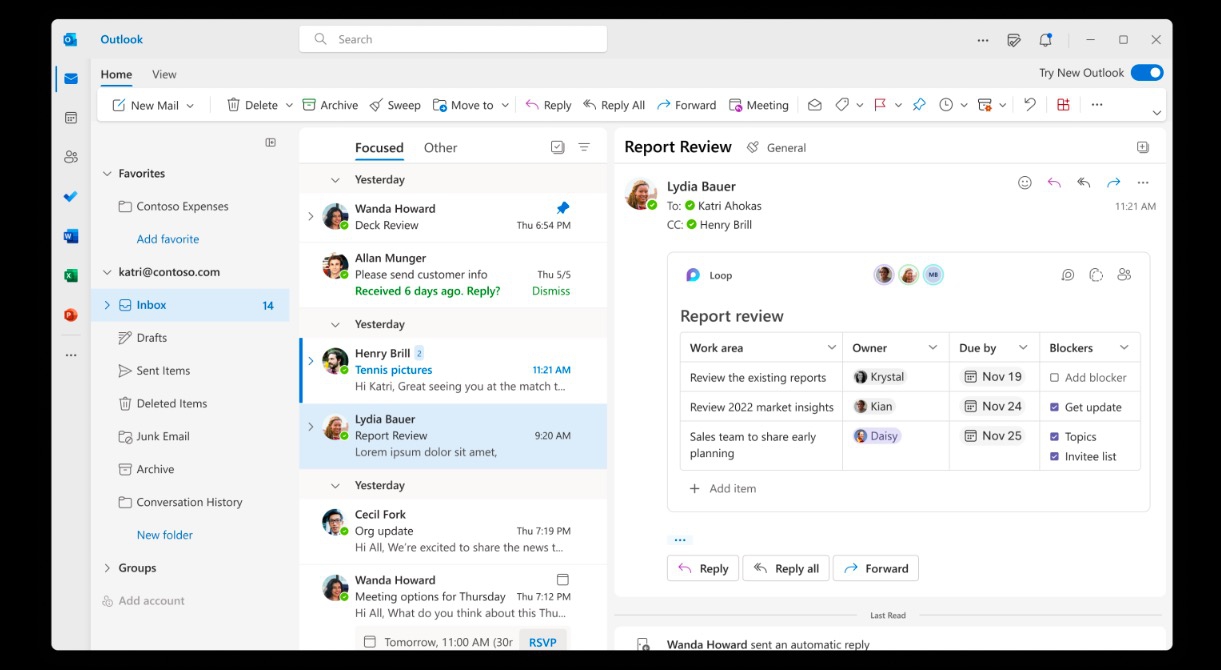This screenshot has width=1221, height=670.
Task: Open the Wanda Howard Deck Review email
Action: 454,217
